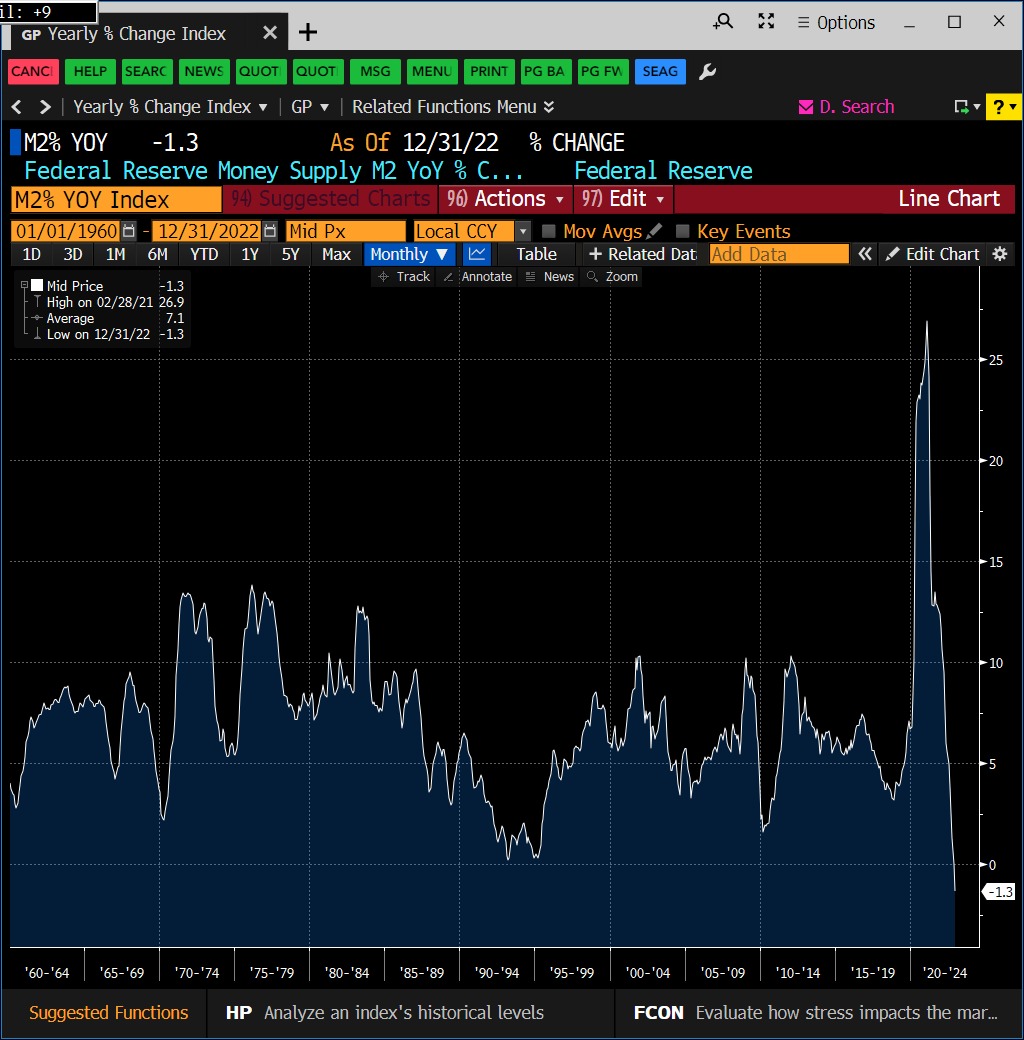1024x1040 pixels.
Task: Open the D. Search envelope icon
Action: pos(805,107)
